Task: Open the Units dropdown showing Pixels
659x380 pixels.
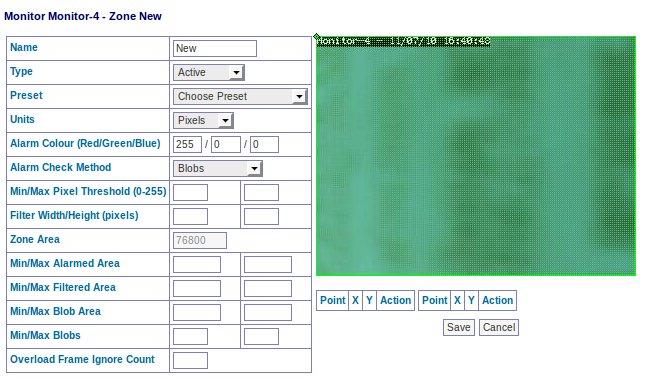Action: click(203, 120)
